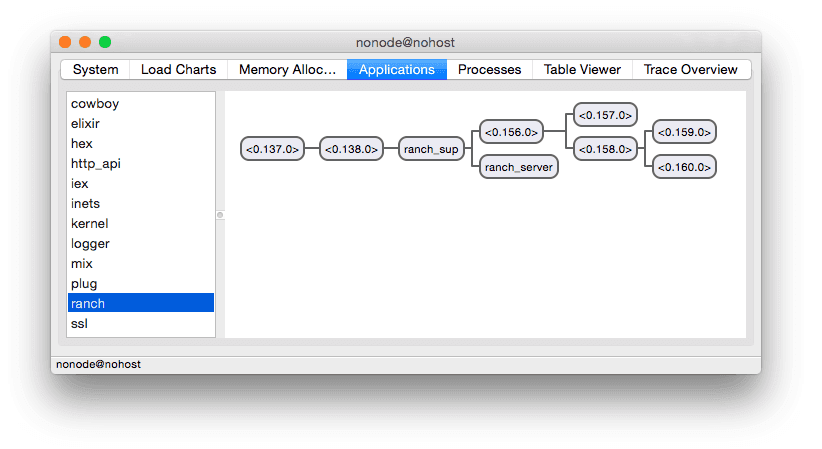Select plug in the application list
The height and width of the screenshot is (449, 822).
point(84,283)
